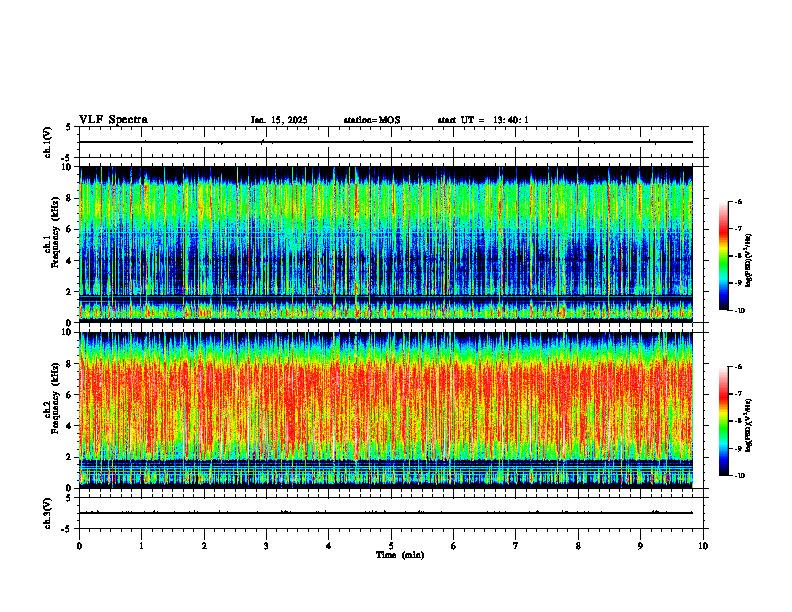
Task: Click time axis tick label 9
Action: 640,546
